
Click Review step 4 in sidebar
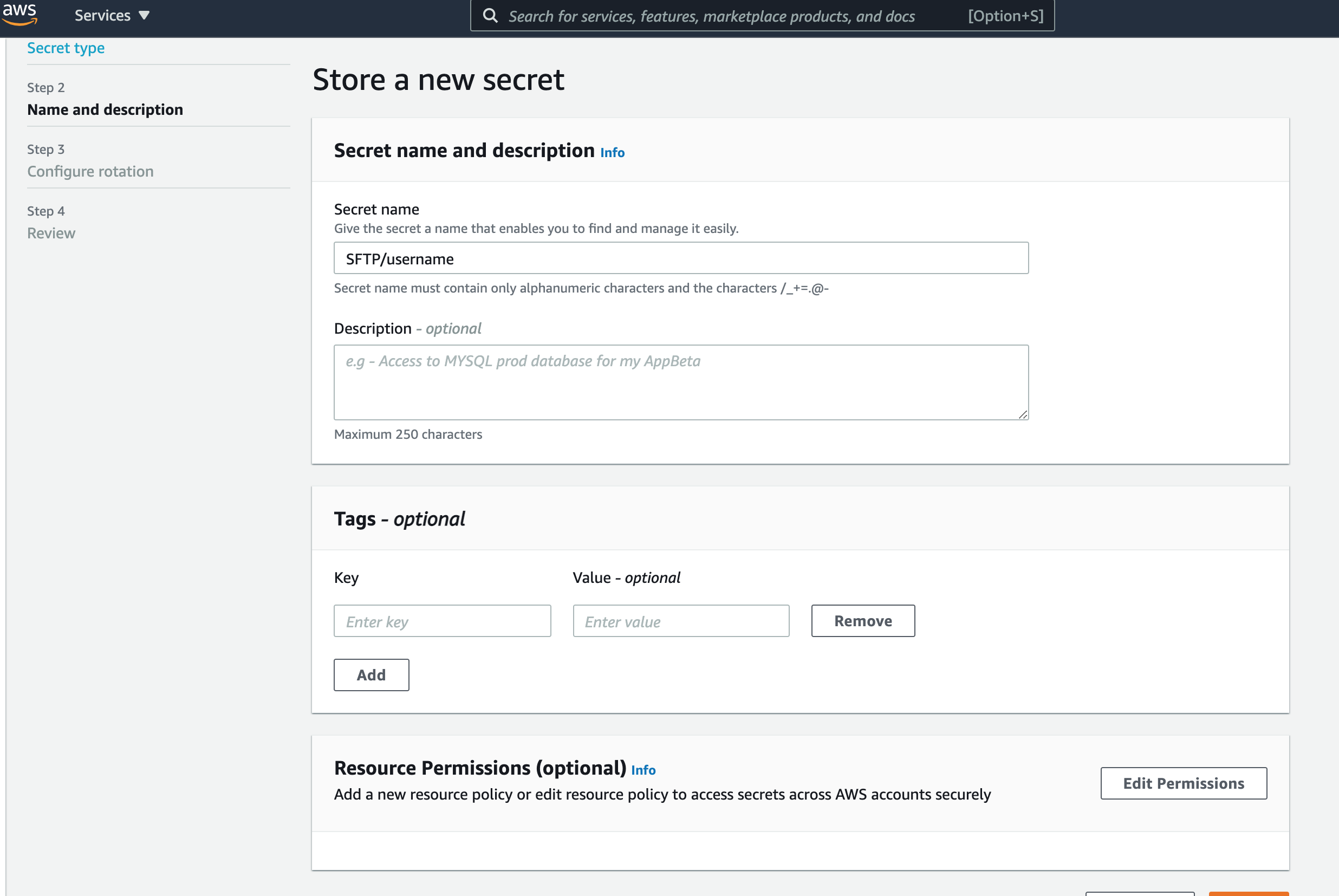[51, 232]
